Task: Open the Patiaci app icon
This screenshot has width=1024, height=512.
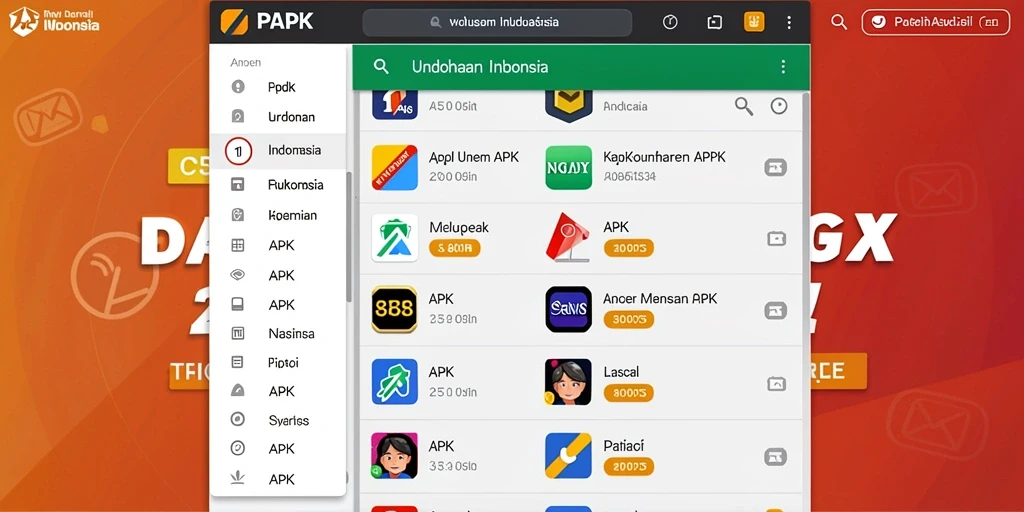Action: click(x=568, y=455)
